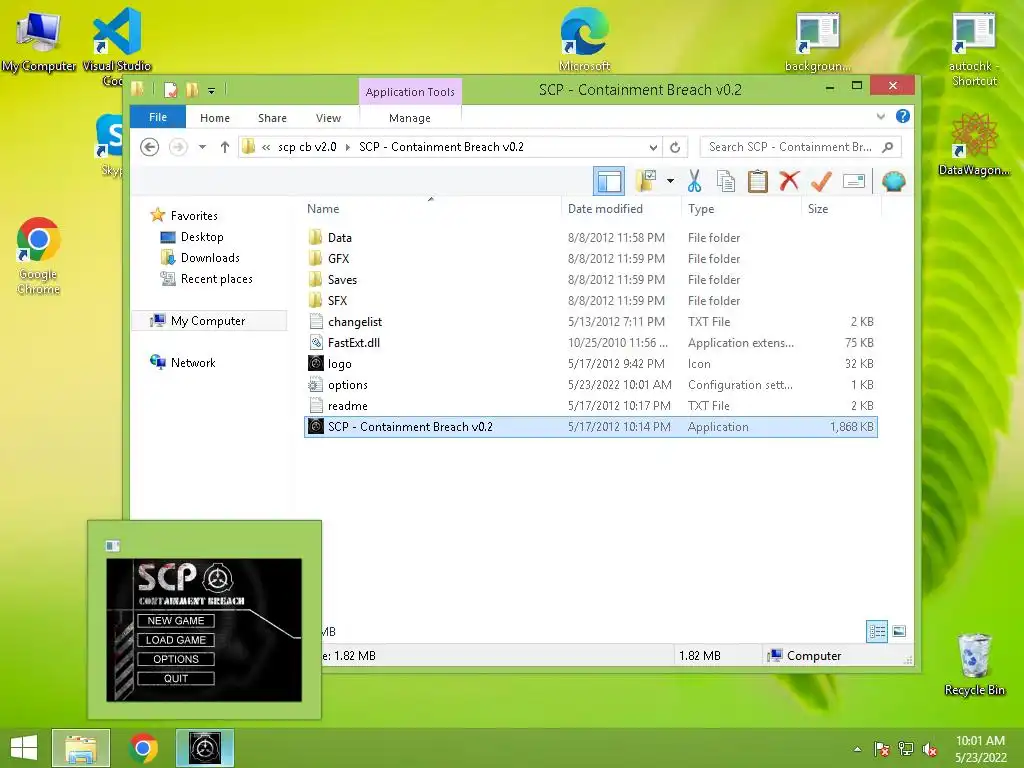Expand the hidden path chevrons in address bar
The height and width of the screenshot is (768, 1024).
(266, 147)
